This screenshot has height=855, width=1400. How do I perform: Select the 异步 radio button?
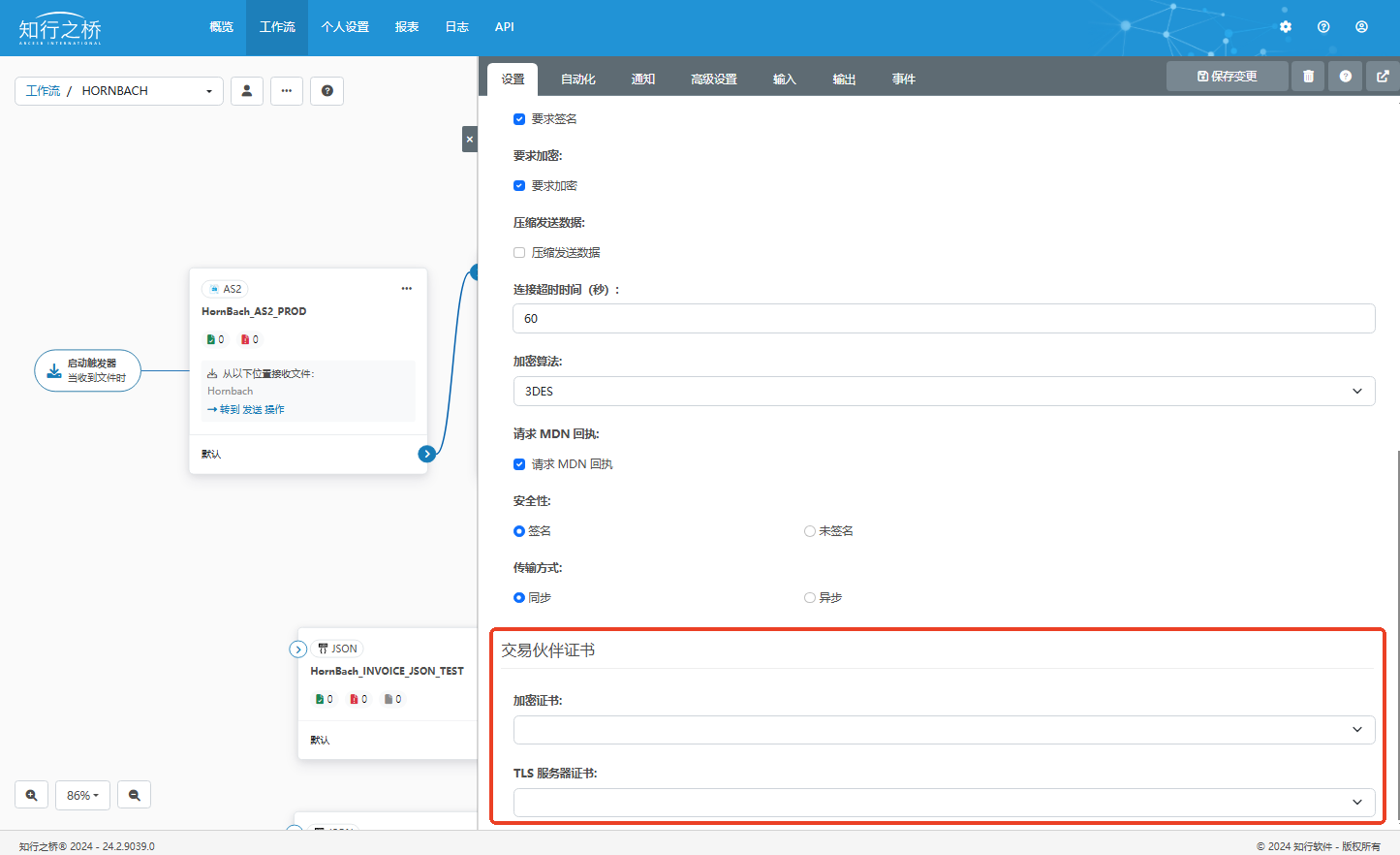click(x=810, y=598)
